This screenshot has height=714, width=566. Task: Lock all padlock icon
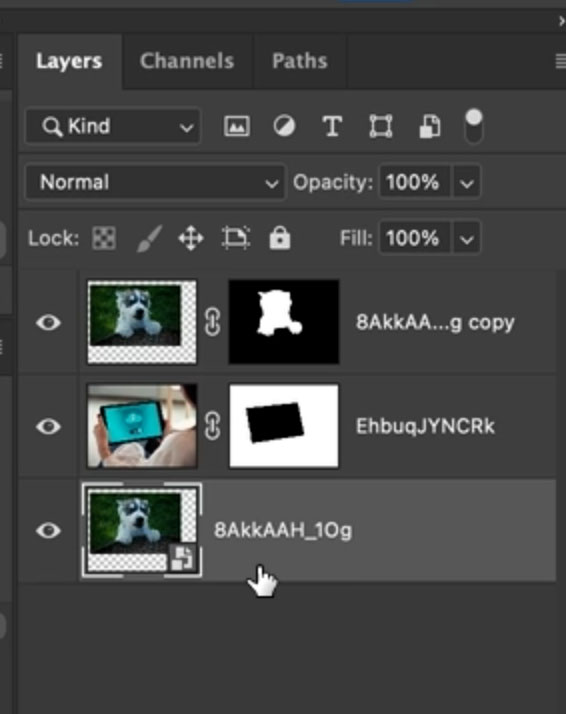pyautogui.click(x=280, y=237)
